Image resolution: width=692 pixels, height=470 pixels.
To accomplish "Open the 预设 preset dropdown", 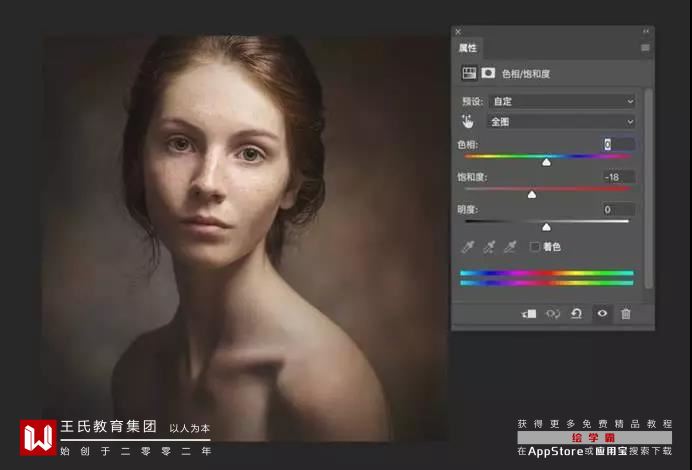I will pos(562,101).
